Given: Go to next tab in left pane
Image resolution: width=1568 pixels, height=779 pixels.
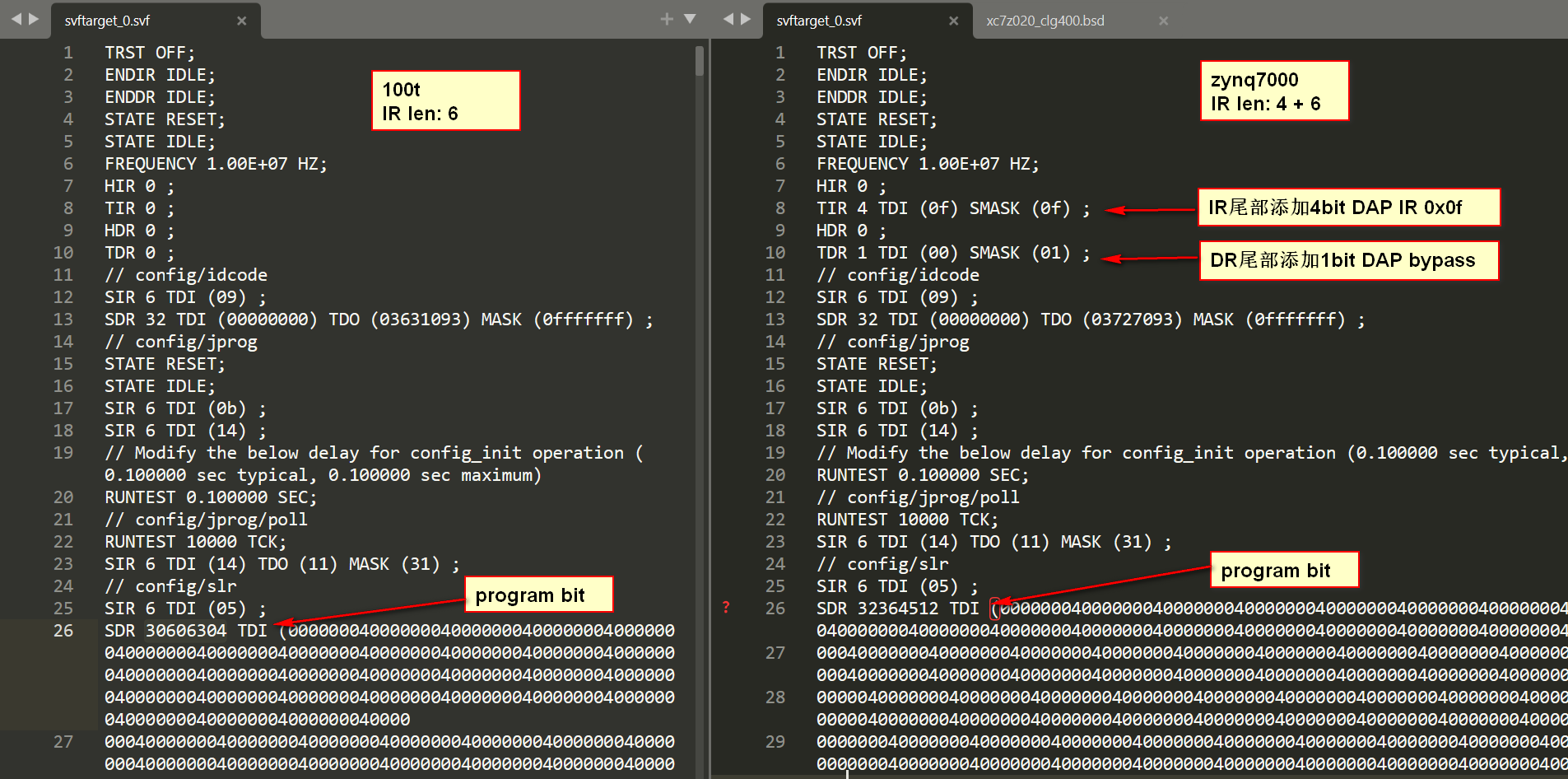Looking at the screenshot, I should pyautogui.click(x=34, y=19).
